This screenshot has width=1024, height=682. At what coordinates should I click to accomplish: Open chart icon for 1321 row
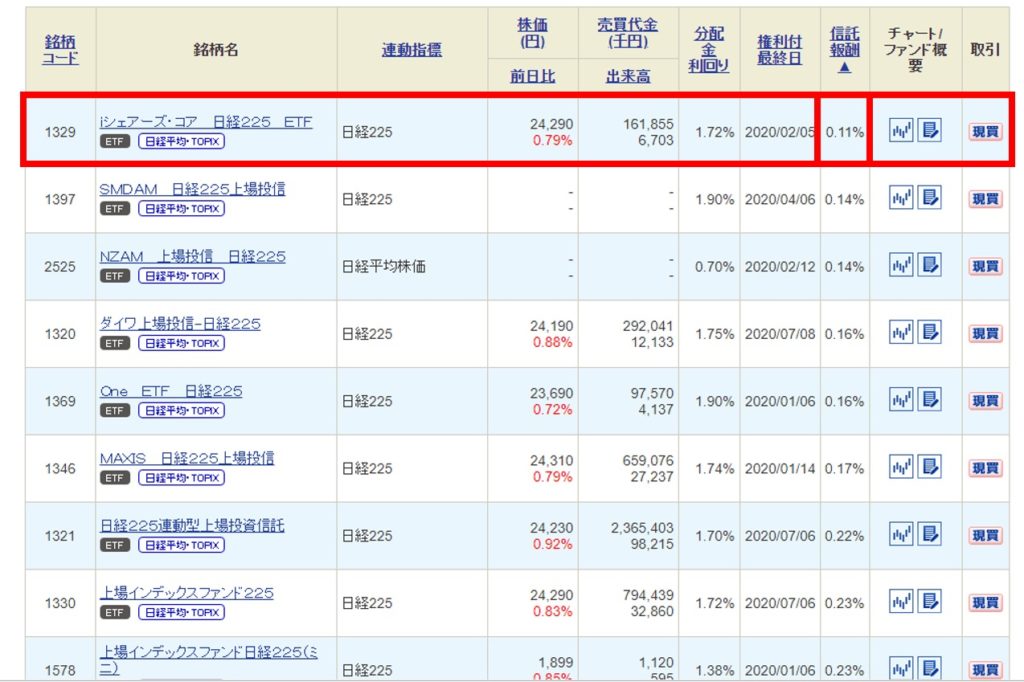pos(901,534)
